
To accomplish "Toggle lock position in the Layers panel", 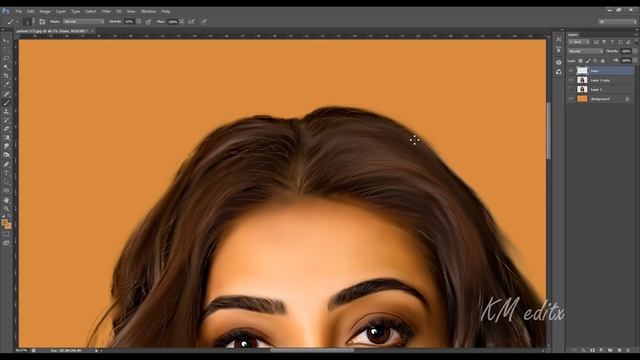I will pos(595,61).
